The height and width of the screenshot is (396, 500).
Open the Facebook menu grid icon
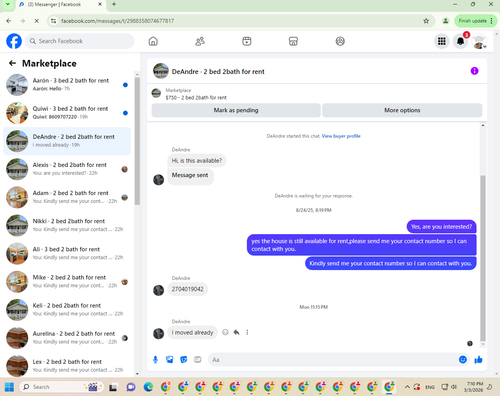442,41
